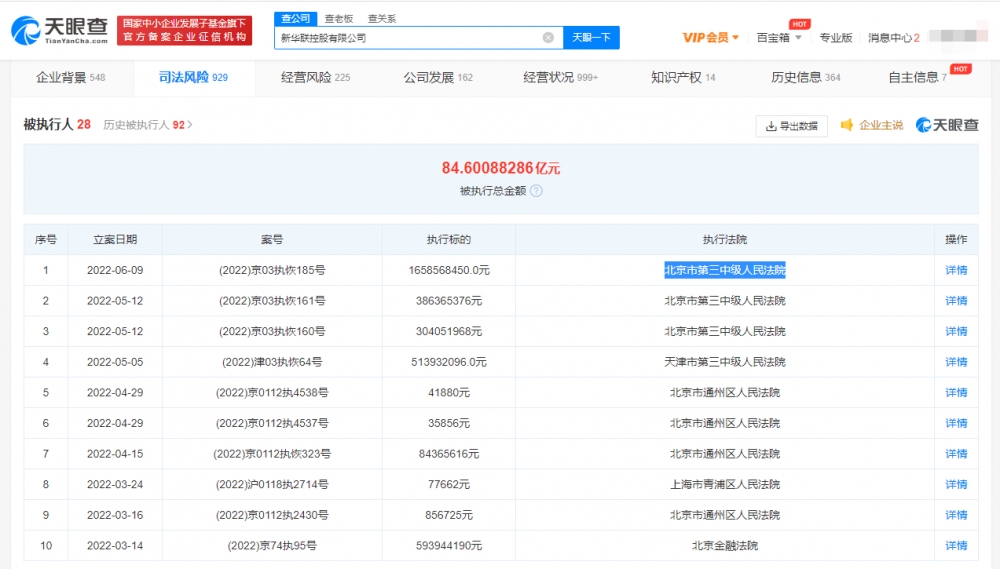Image resolution: width=1000 pixels, height=569 pixels.
Task: Click highlighted 北京市第三中级人民法院 in row 1
Action: click(724, 270)
